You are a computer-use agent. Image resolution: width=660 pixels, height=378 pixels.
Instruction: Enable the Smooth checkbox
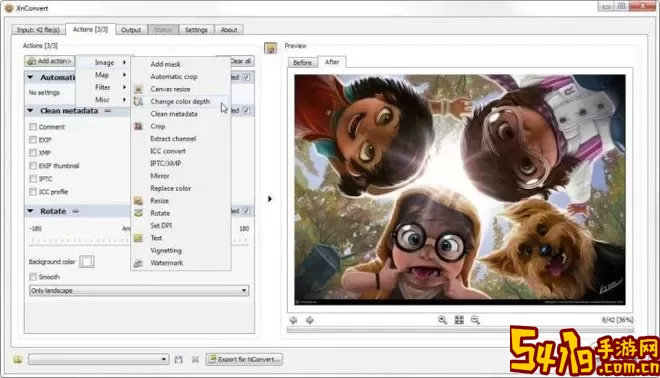point(33,277)
